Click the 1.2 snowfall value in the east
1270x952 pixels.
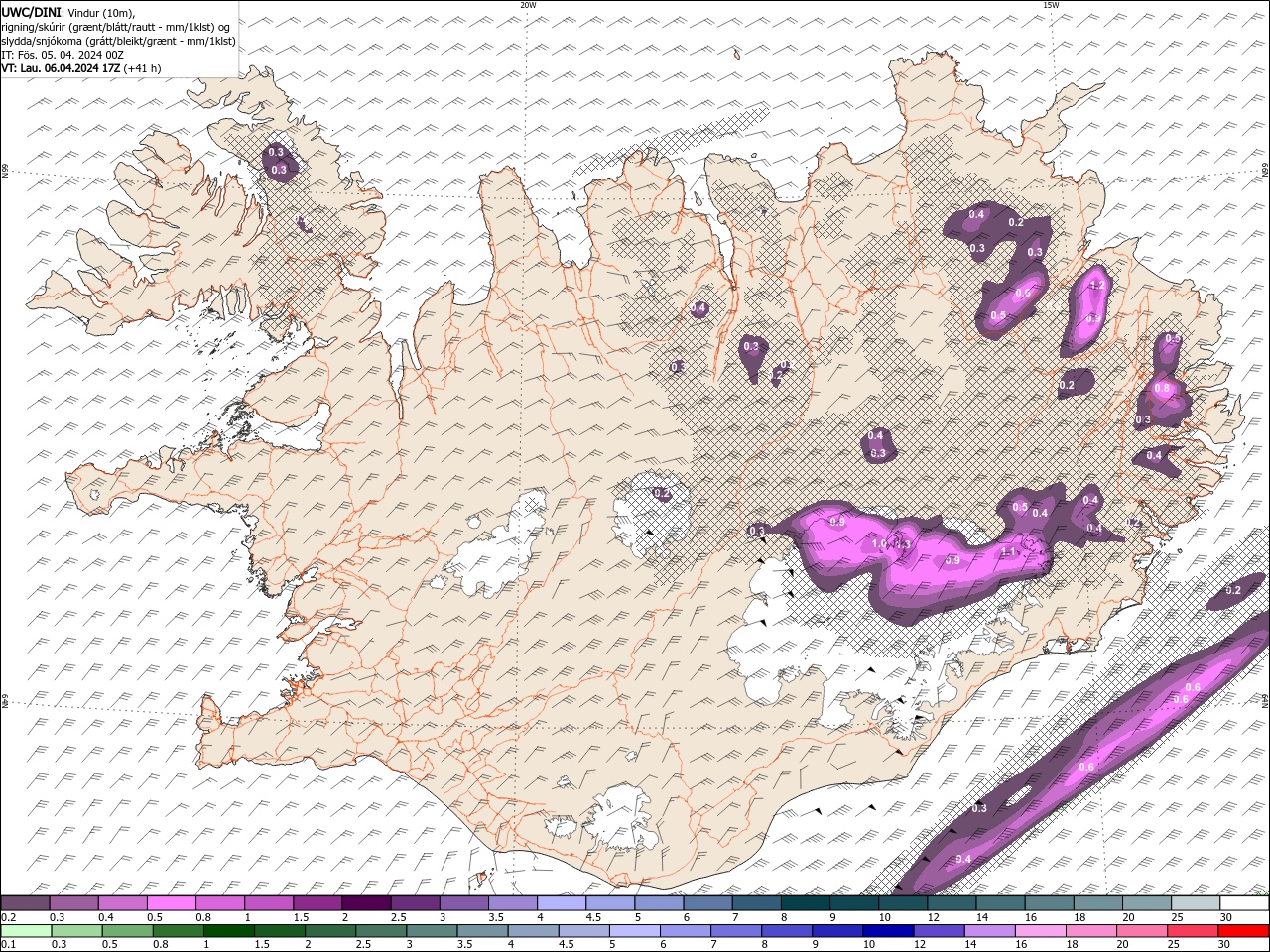coord(1096,286)
